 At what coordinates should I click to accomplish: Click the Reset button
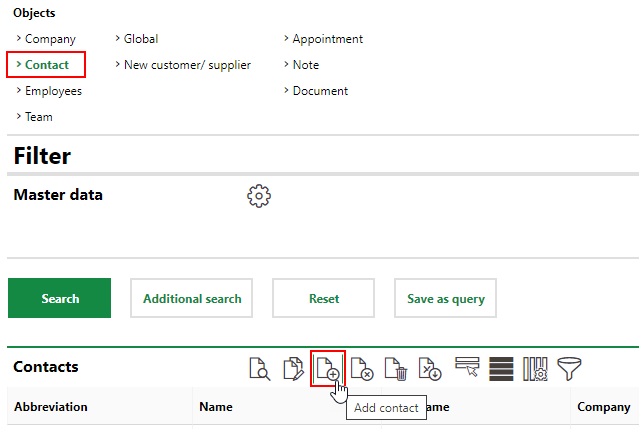click(323, 298)
